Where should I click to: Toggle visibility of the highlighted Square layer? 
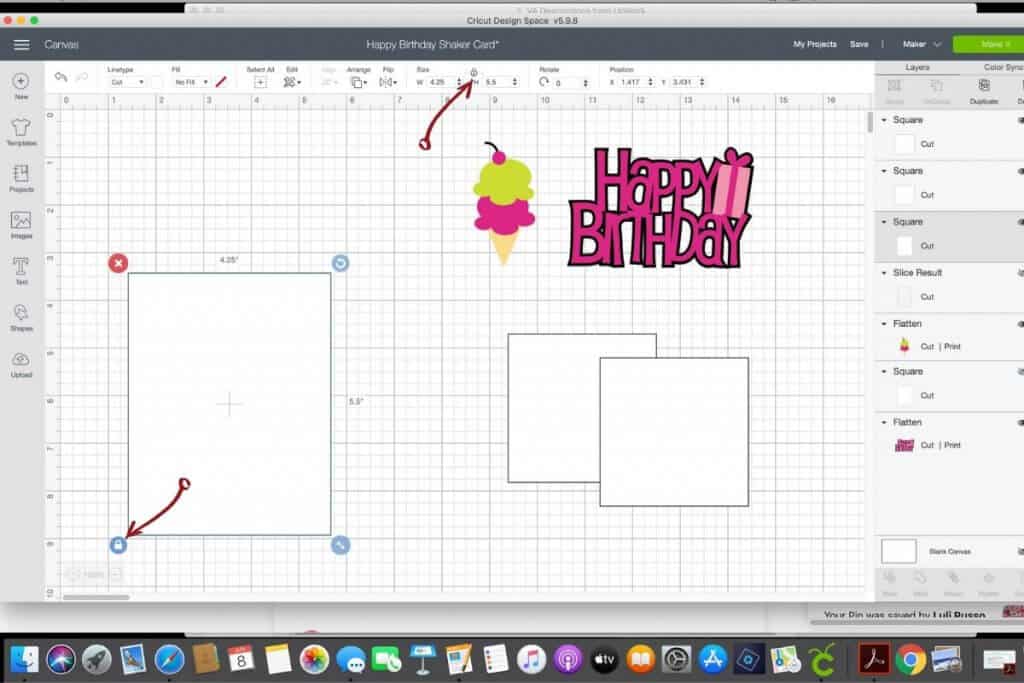coord(1020,222)
